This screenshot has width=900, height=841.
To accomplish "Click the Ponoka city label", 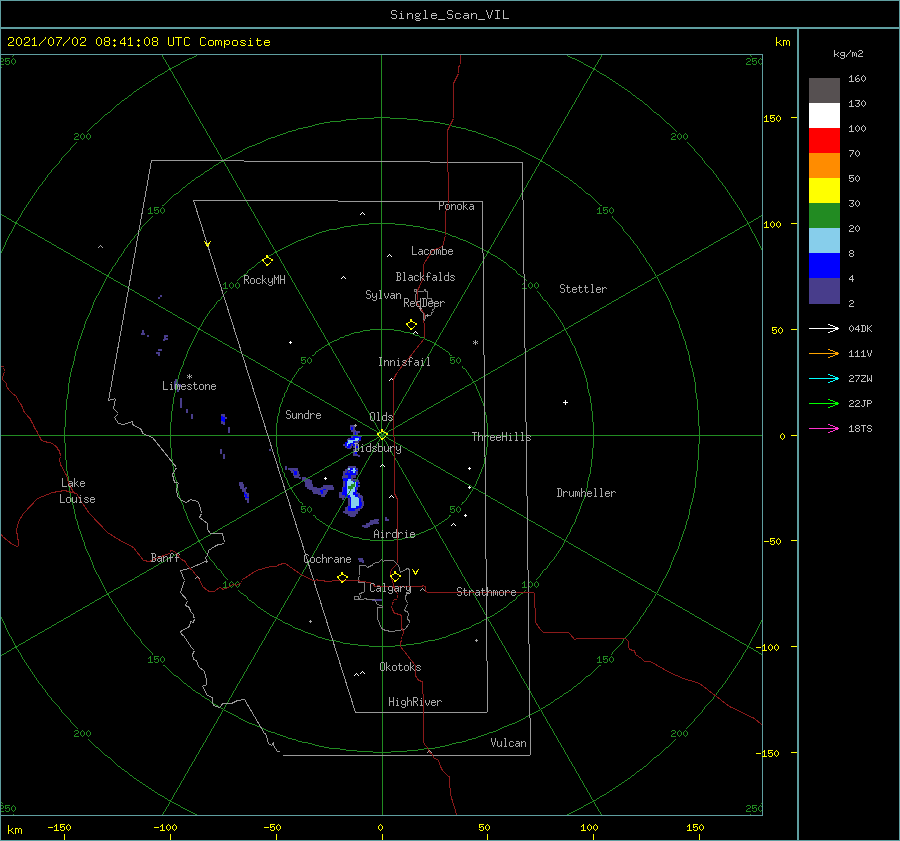I will click(x=456, y=206).
